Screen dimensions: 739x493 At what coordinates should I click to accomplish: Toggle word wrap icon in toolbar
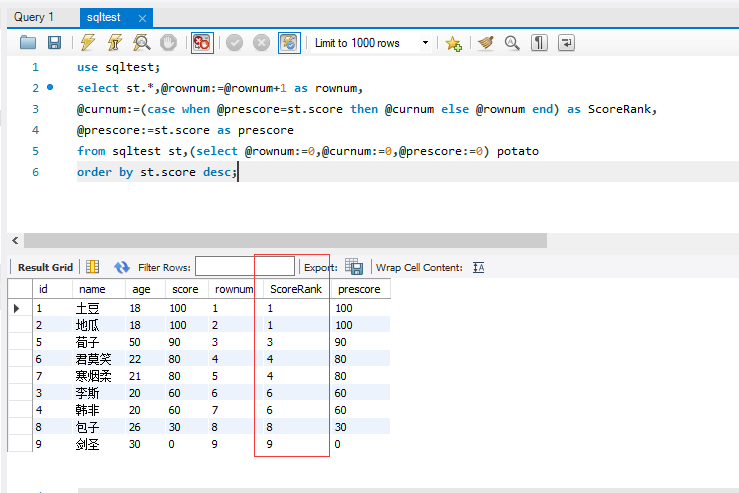566,43
